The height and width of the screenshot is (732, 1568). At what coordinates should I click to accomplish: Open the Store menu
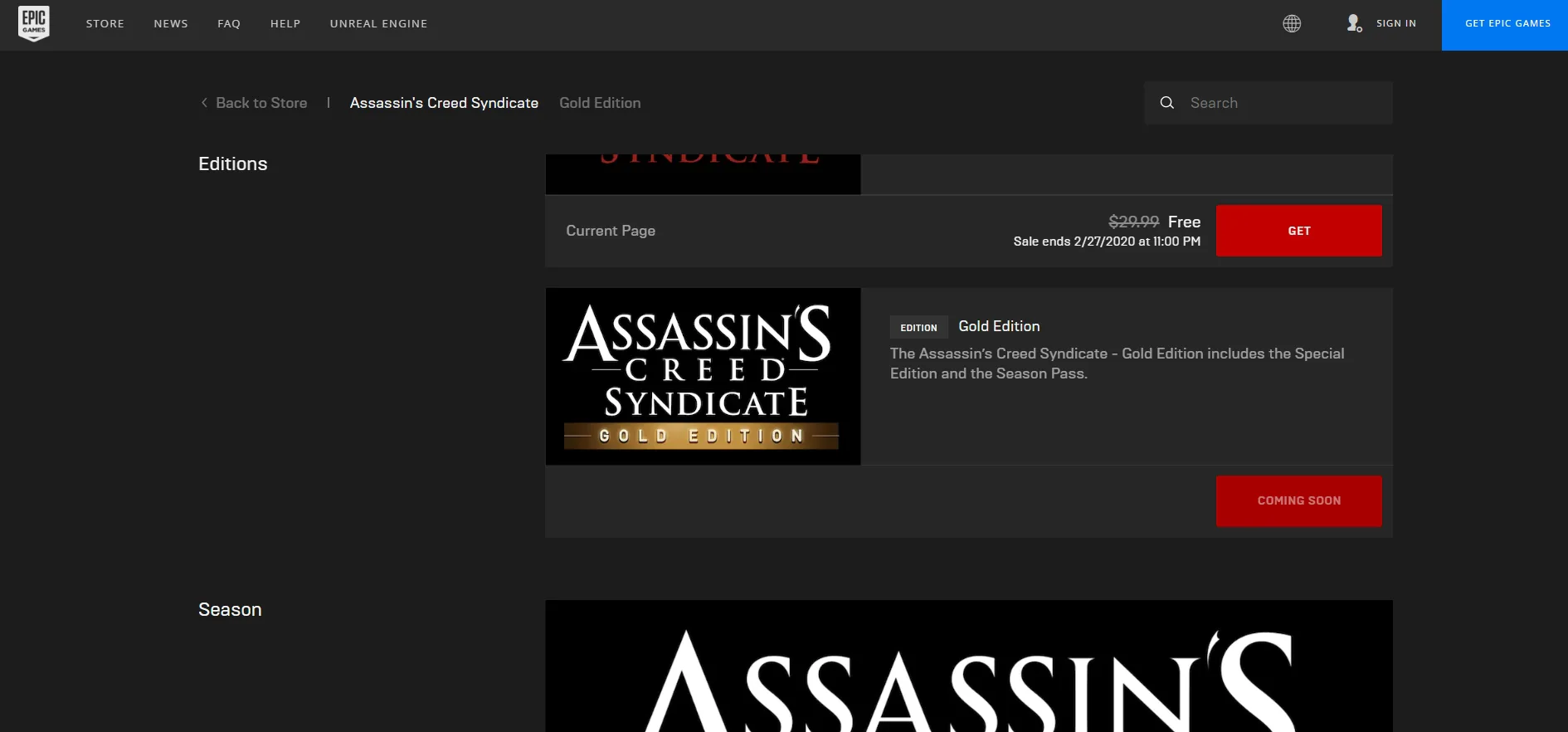[105, 24]
